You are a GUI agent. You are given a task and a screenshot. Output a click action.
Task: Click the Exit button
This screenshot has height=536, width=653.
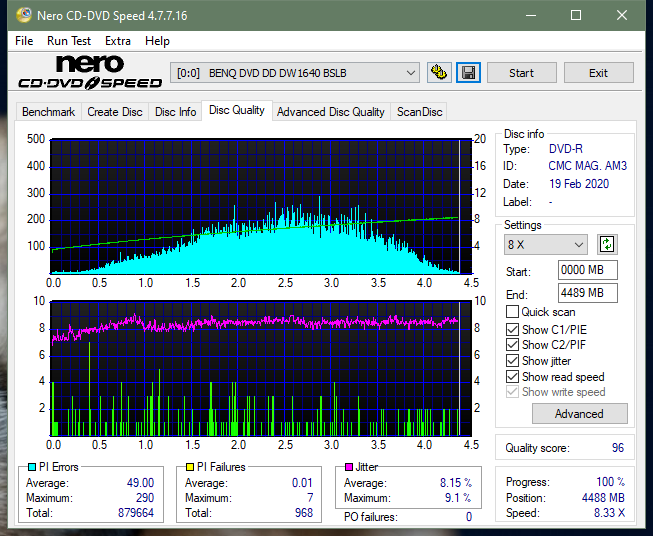[x=598, y=73]
